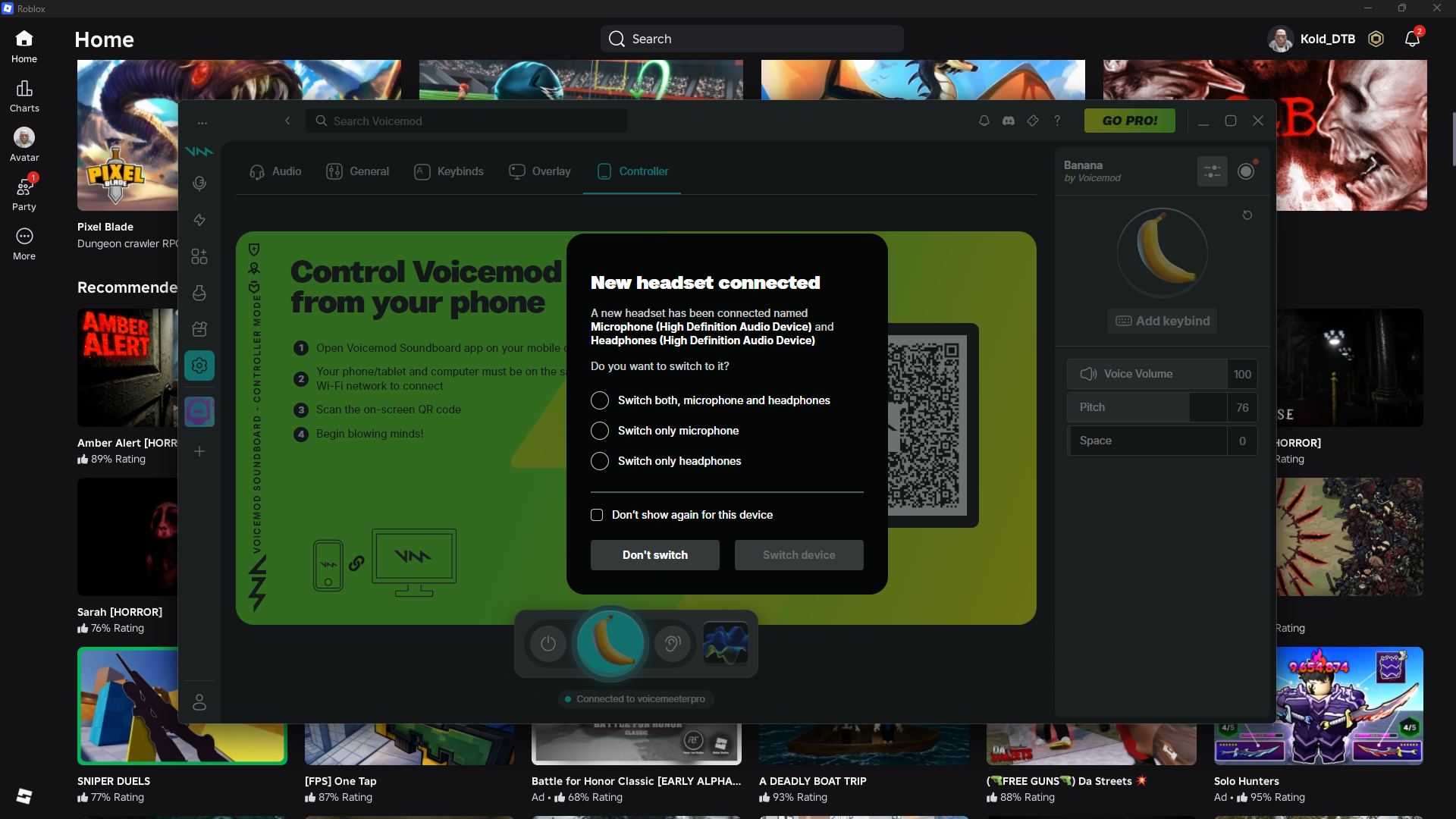Adjust the Pitch slider

(x=1147, y=407)
